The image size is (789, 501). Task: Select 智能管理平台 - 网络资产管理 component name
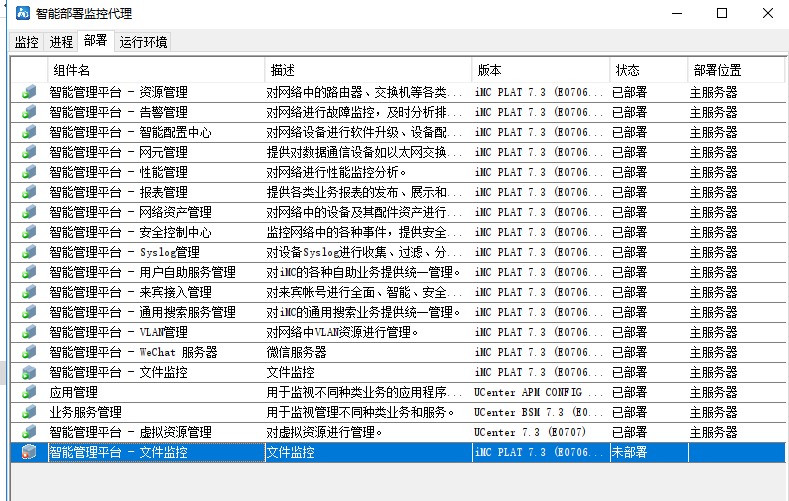pyautogui.click(x=130, y=212)
